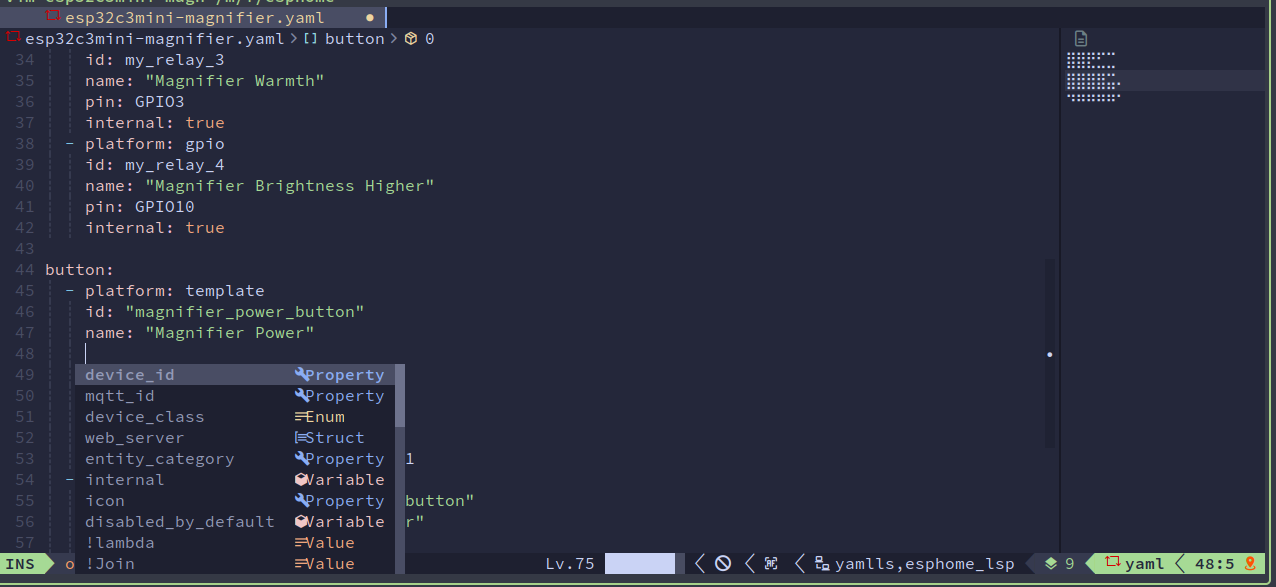Image resolution: width=1276 pixels, height=587 pixels.
Task: Click the LSP server icon before yamlls,esphome_lsp
Action: [x=821, y=563]
